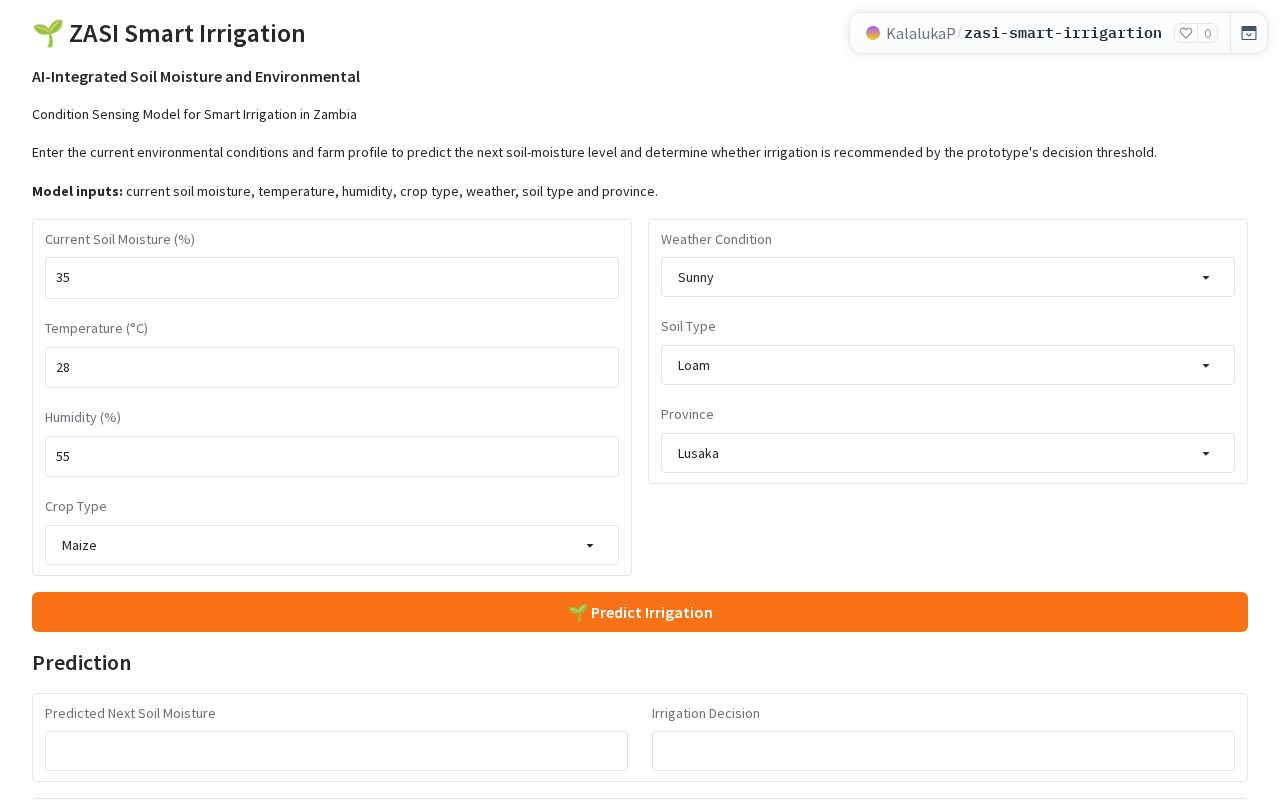Click the KalalukaP profile avatar
This screenshot has height=800, width=1280.
point(873,33)
